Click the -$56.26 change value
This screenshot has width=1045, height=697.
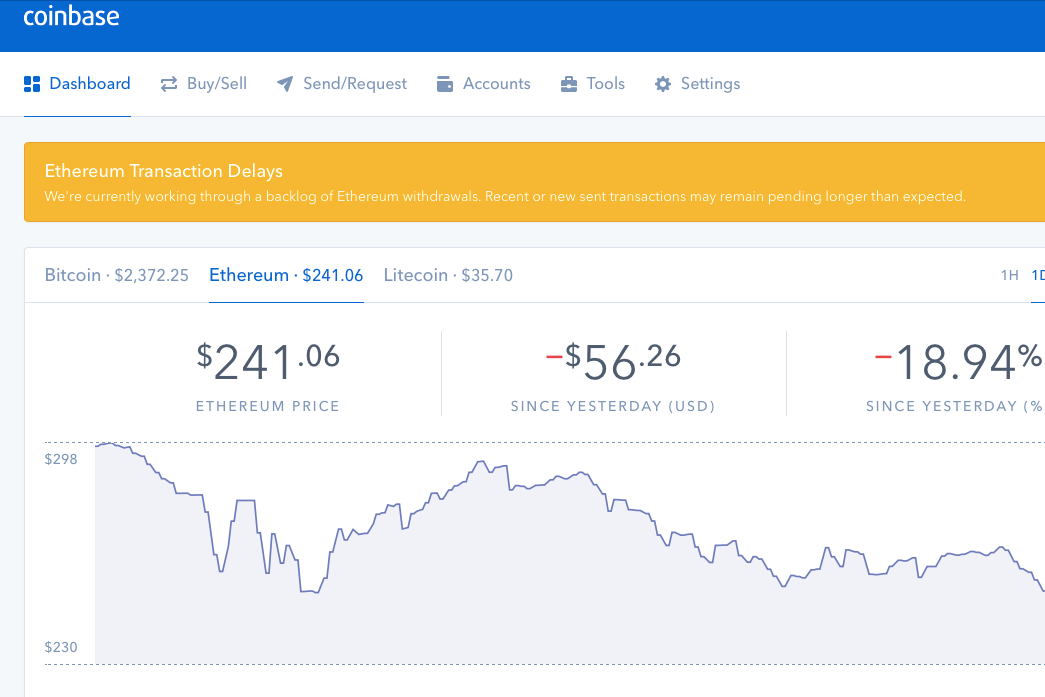click(613, 362)
